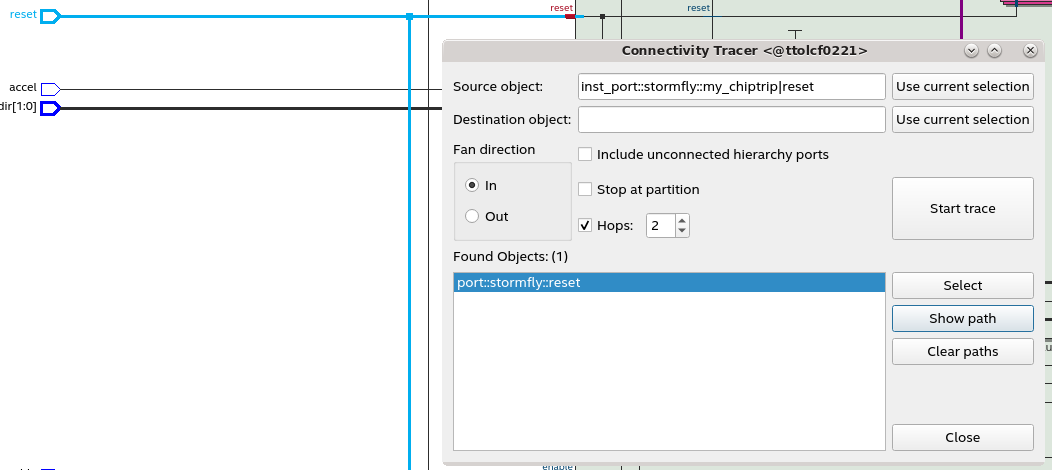
Task: Click the Destination object text field
Action: click(732, 120)
